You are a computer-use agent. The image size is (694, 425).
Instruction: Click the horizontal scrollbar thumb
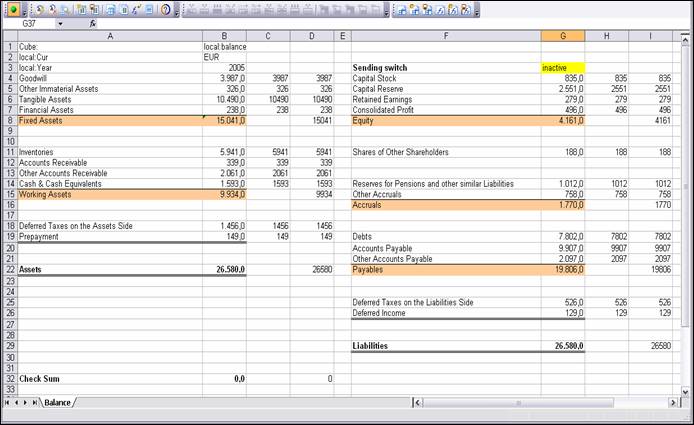coord(520,402)
